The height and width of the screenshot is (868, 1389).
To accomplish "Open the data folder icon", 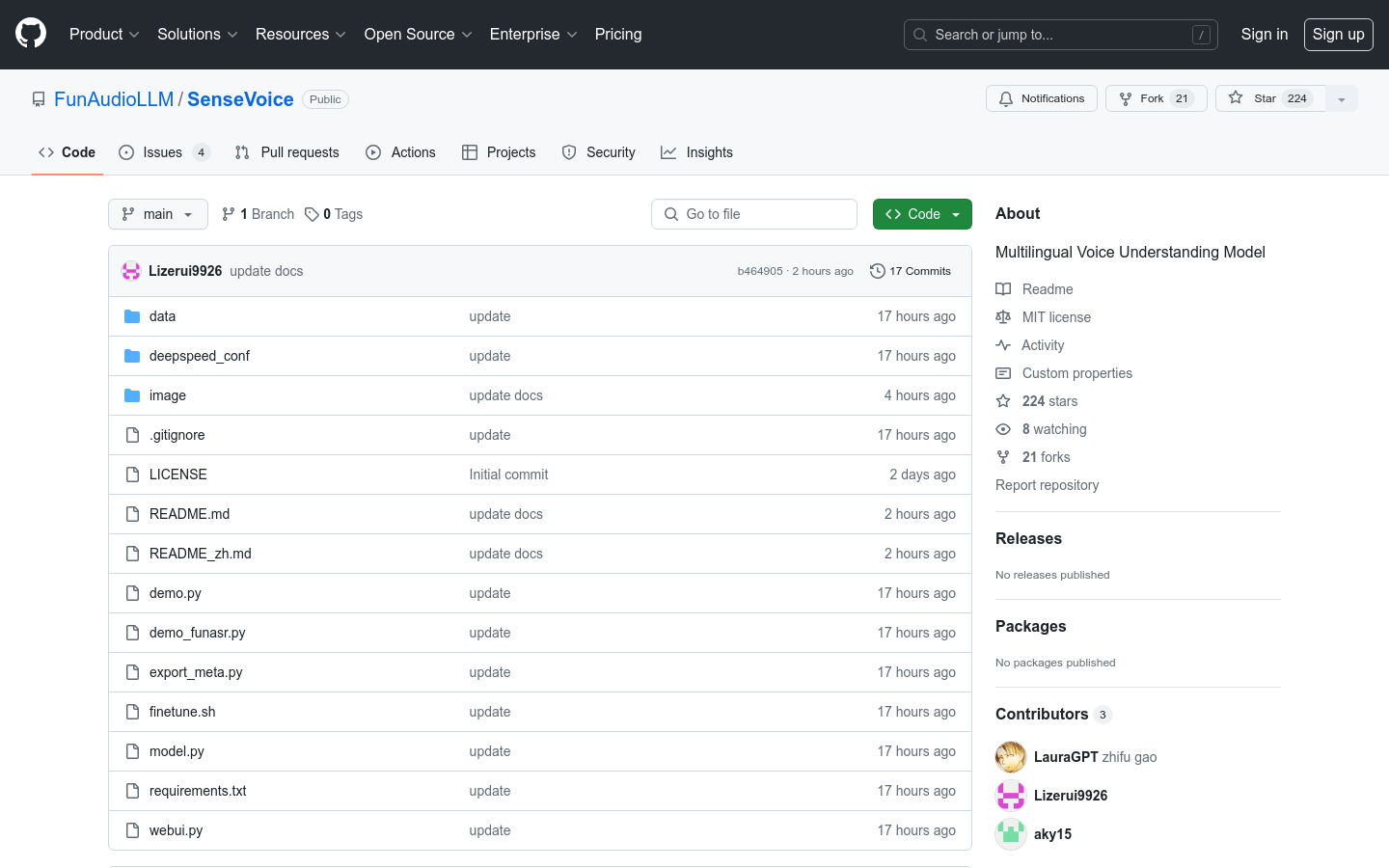I will pyautogui.click(x=132, y=316).
